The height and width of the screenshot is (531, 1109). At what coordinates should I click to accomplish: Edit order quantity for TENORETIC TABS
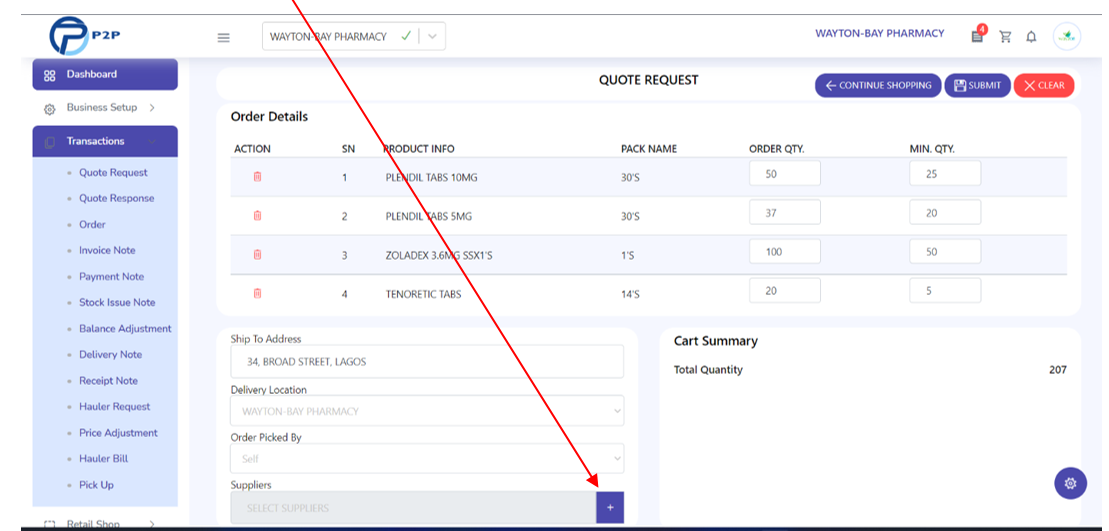[x=784, y=291]
